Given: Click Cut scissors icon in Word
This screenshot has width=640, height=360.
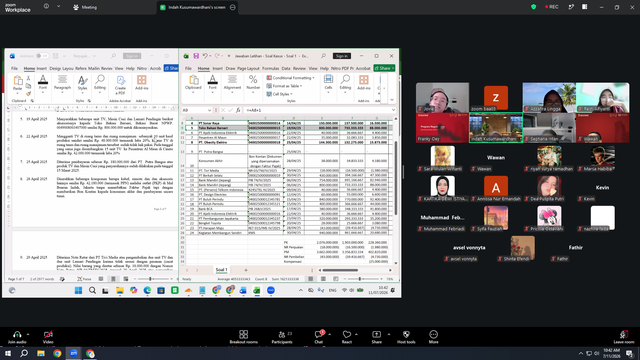Looking at the screenshot, I should 28,78.
